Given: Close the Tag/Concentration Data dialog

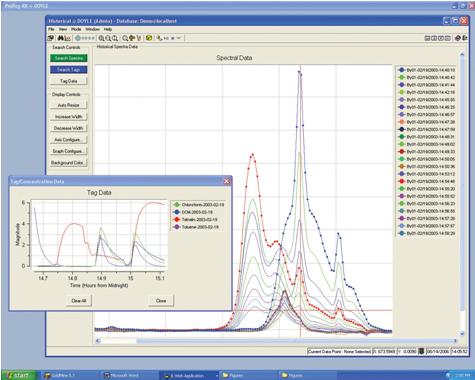Looking at the screenshot, I should click(x=227, y=181).
